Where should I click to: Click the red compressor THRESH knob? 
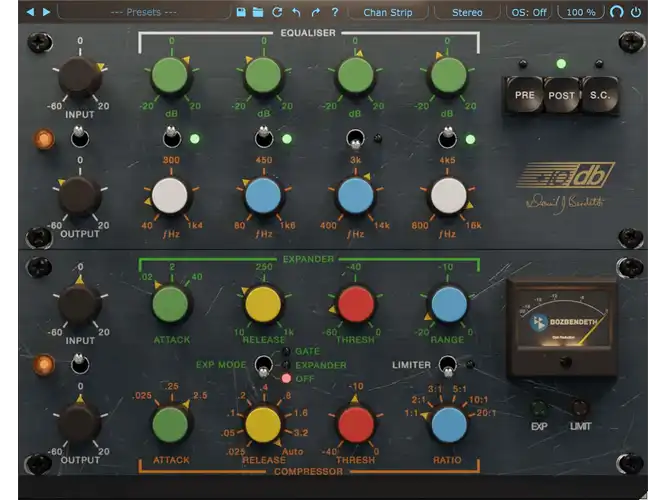tap(356, 424)
